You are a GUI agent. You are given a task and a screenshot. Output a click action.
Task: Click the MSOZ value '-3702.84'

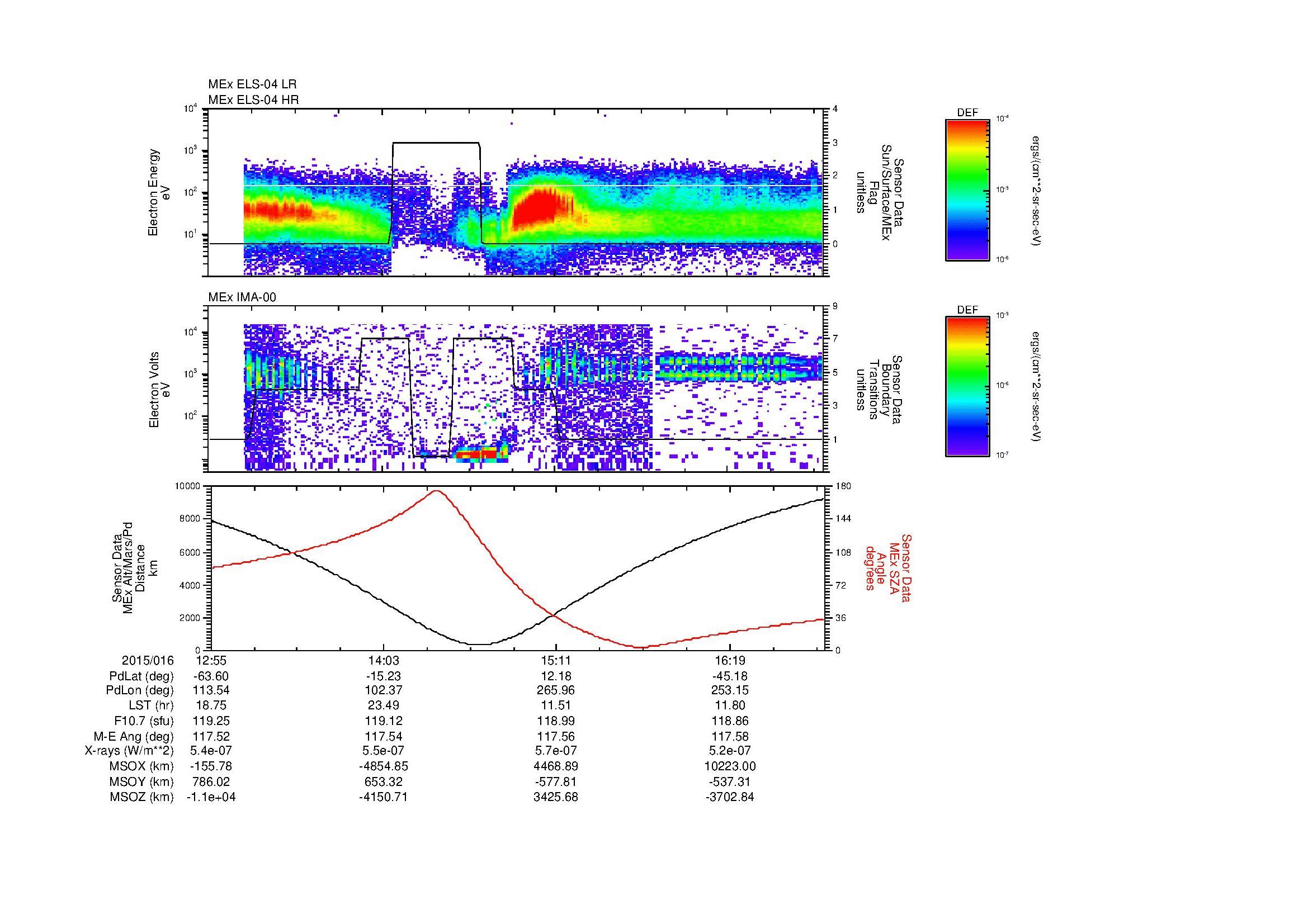coord(730,797)
